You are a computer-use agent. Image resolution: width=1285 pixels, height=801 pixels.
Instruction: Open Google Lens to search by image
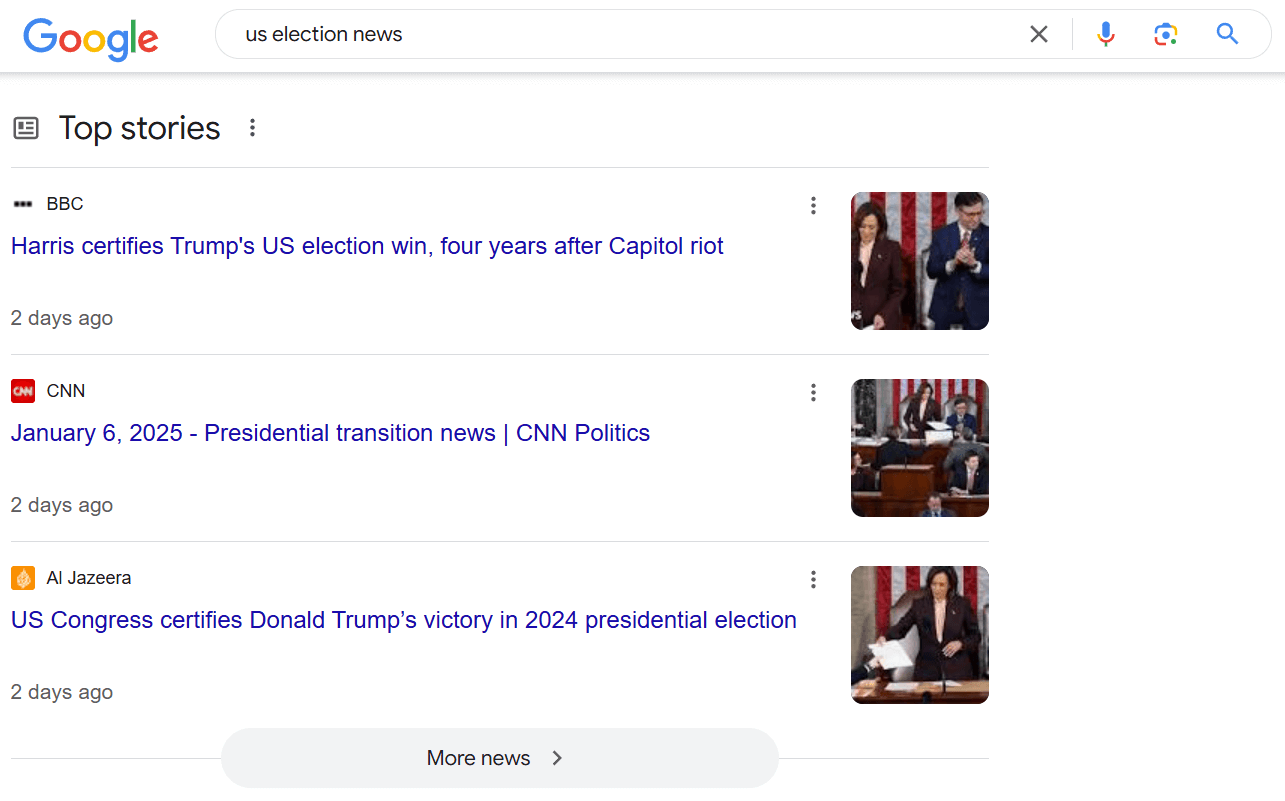[1165, 33]
